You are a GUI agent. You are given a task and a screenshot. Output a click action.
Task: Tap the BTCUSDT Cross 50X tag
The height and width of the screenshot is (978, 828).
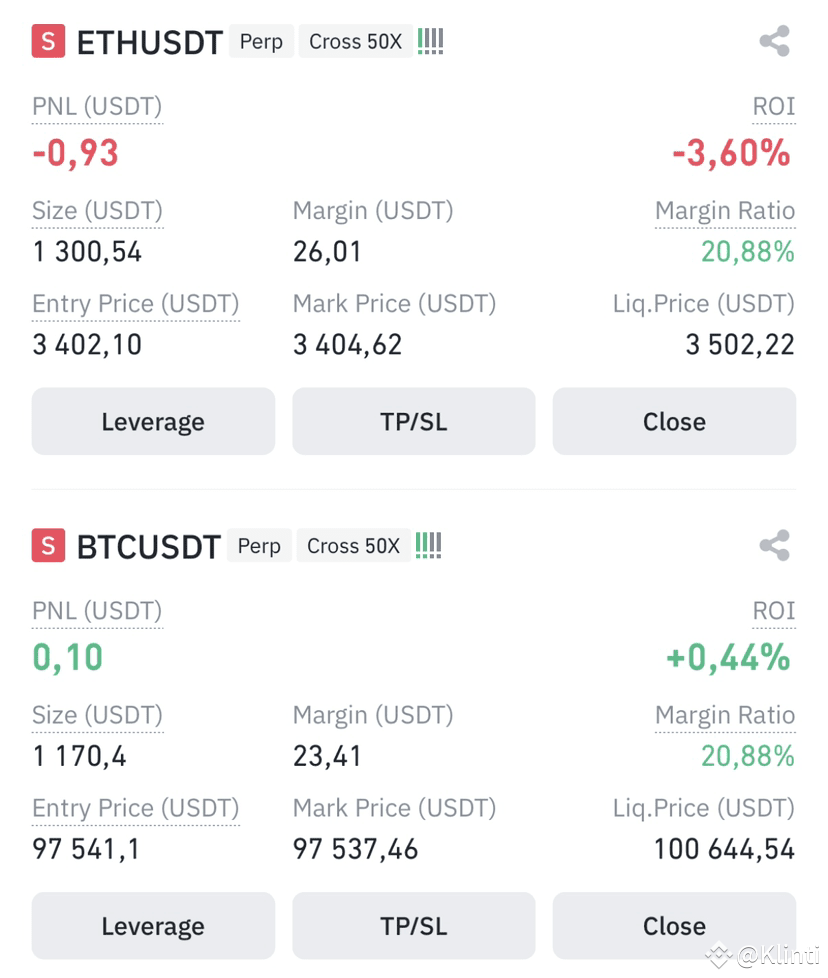(x=354, y=546)
